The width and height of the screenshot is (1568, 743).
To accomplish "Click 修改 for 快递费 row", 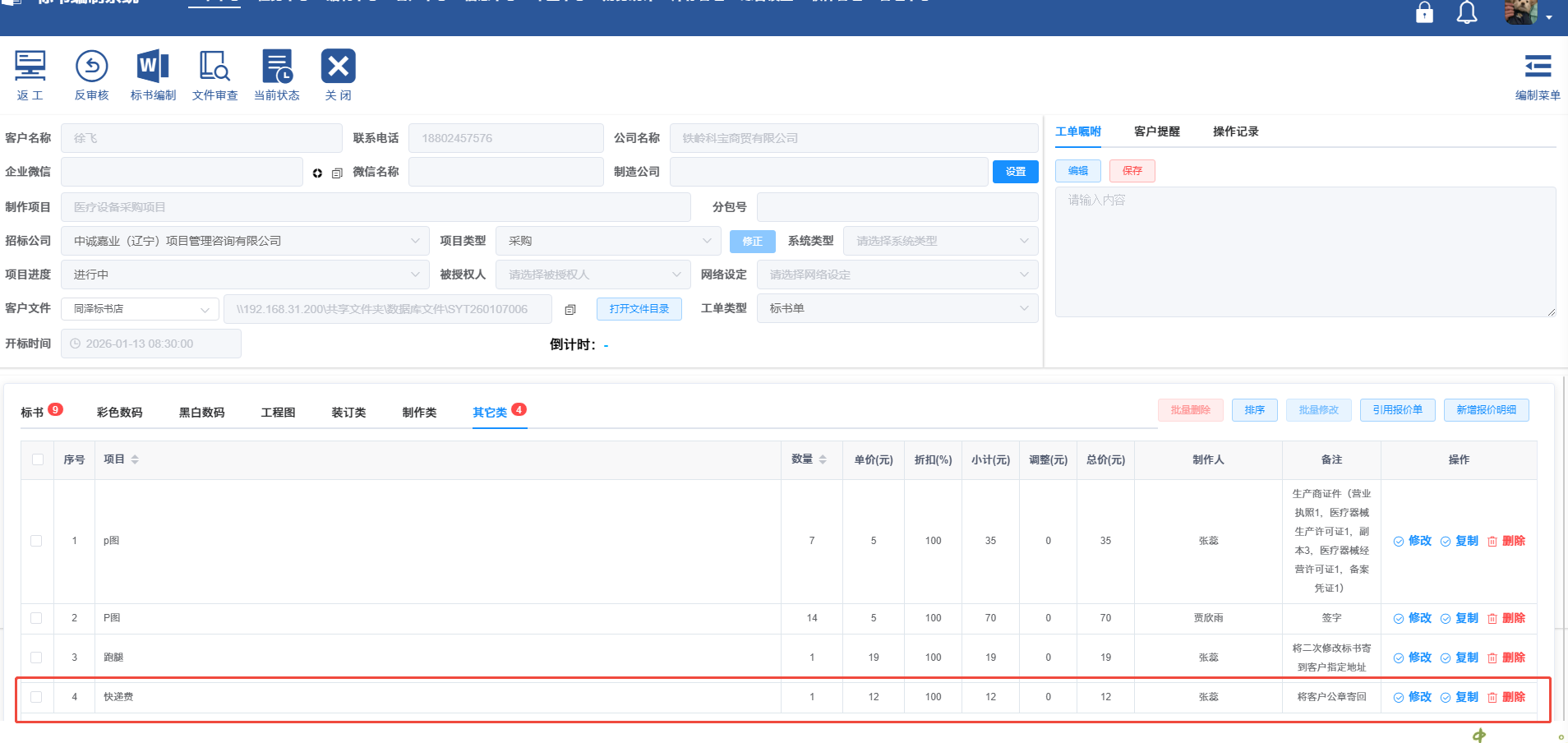I will tap(1413, 697).
